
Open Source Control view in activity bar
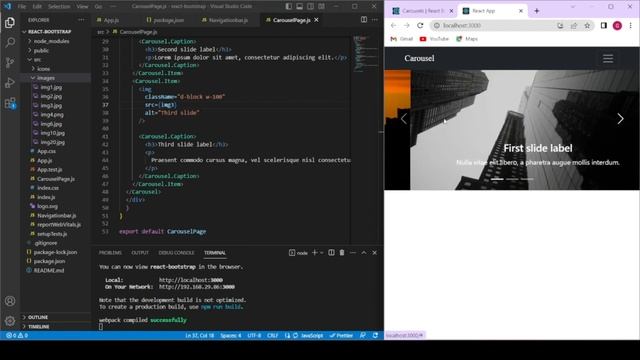coord(10,62)
